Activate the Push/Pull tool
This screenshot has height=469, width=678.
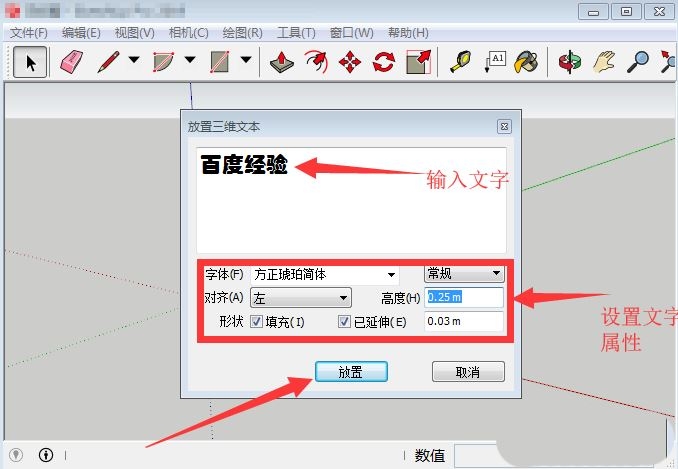point(281,62)
